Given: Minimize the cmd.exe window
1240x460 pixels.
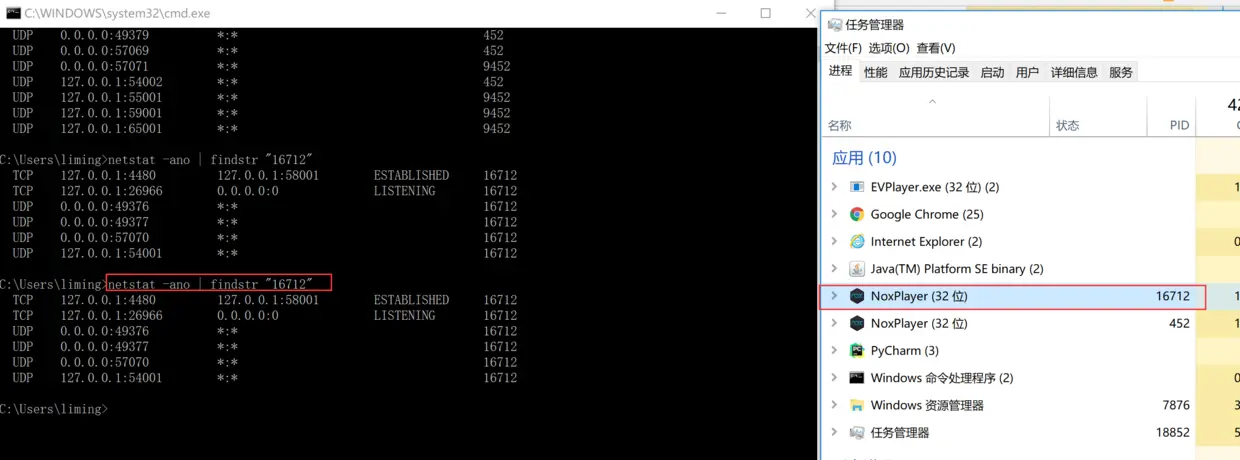Looking at the screenshot, I should point(720,13).
